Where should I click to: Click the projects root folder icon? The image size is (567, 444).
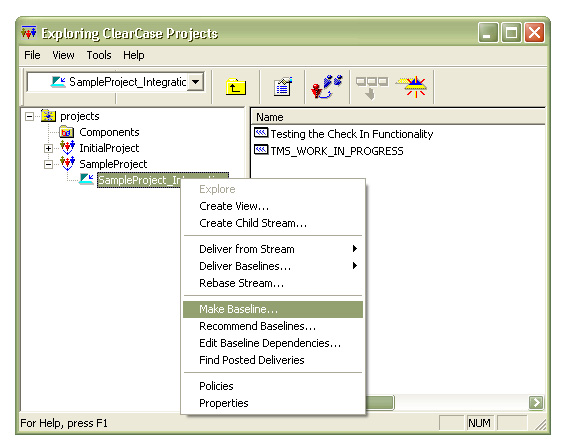(48, 116)
